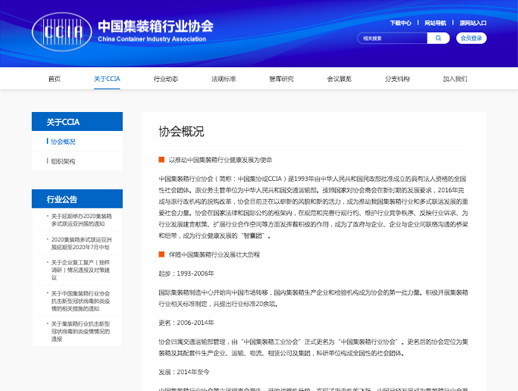The image size is (518, 391).
Task: Select 组织架构 in the sidebar
Action: [x=63, y=161]
